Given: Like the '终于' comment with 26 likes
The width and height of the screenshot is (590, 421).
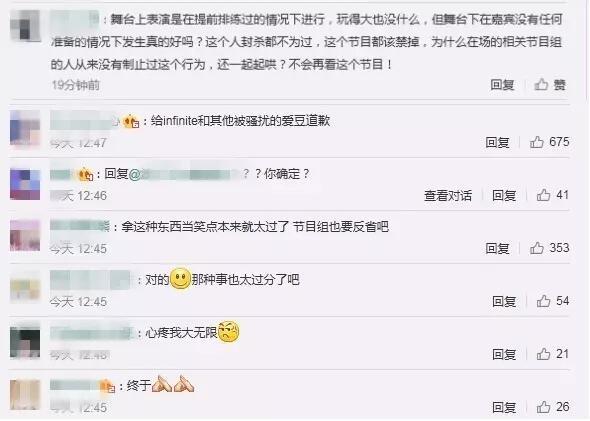Looking at the screenshot, I should (543, 407).
